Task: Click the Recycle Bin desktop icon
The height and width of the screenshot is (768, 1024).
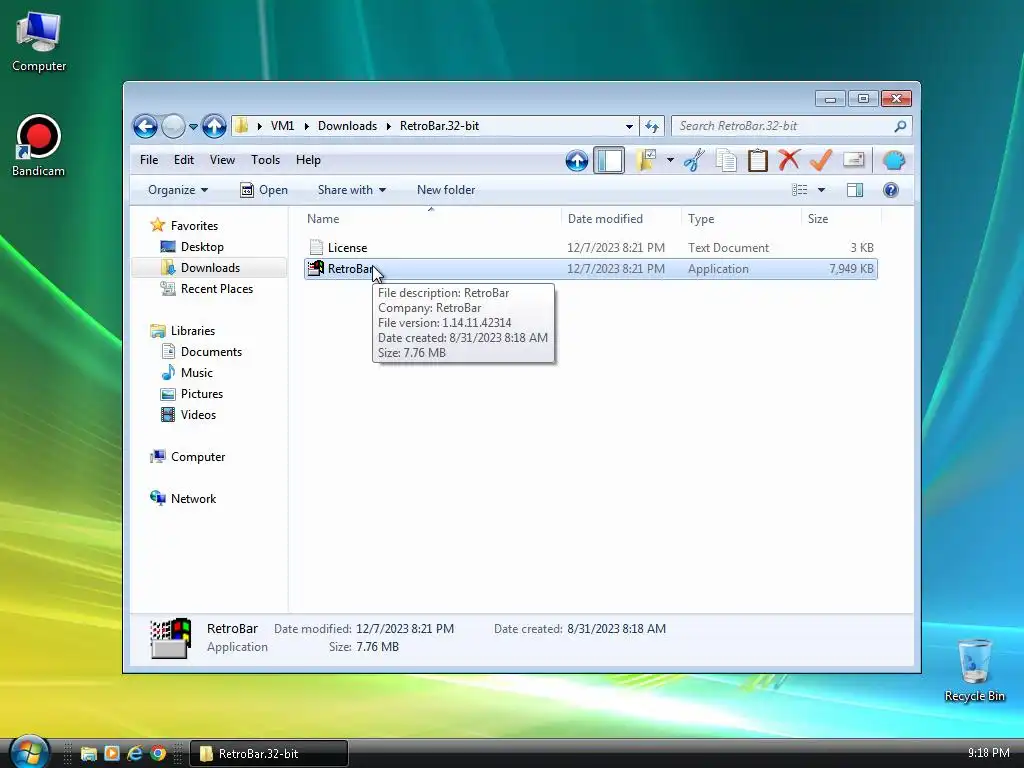Action: [x=974, y=670]
